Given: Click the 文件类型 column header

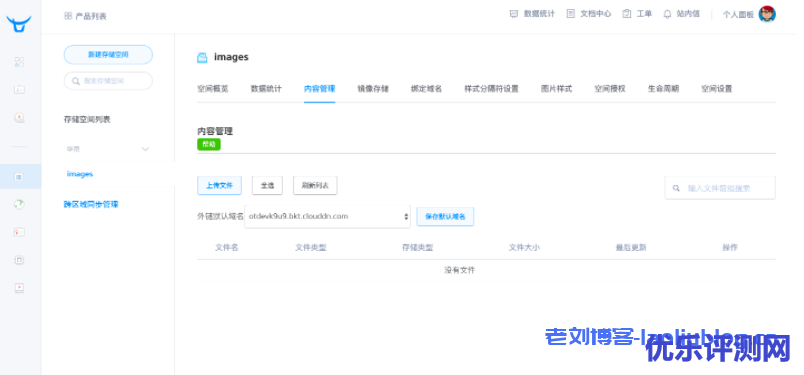Looking at the screenshot, I should (x=311, y=247).
